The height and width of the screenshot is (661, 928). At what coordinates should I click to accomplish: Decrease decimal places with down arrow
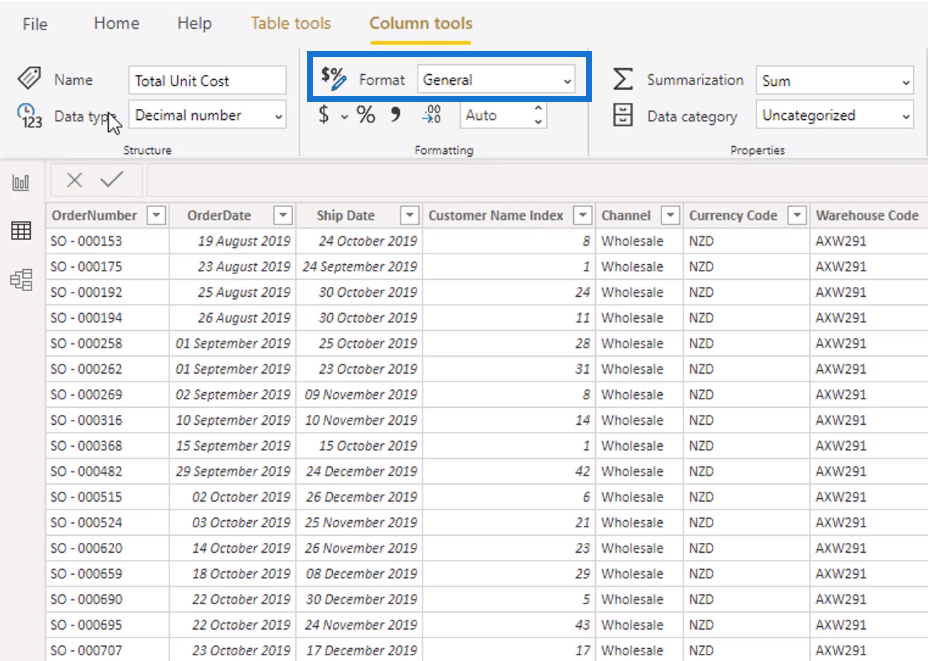[x=538, y=121]
